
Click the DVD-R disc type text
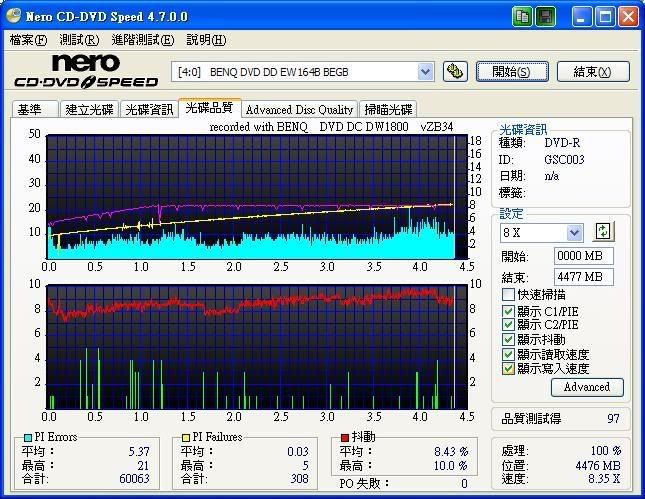(562, 143)
